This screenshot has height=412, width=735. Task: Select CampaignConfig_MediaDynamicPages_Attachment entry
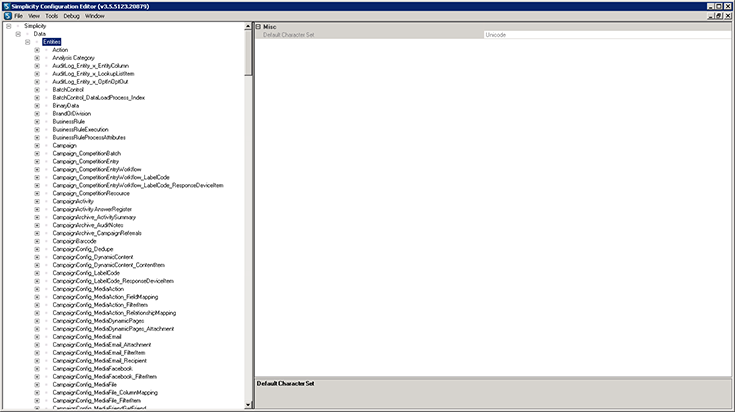(113, 329)
